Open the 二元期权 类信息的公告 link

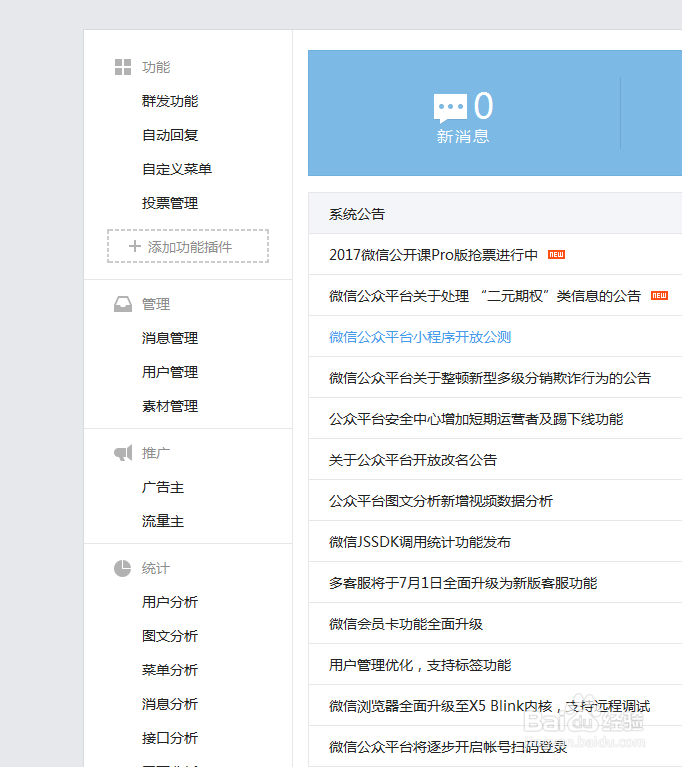point(485,296)
